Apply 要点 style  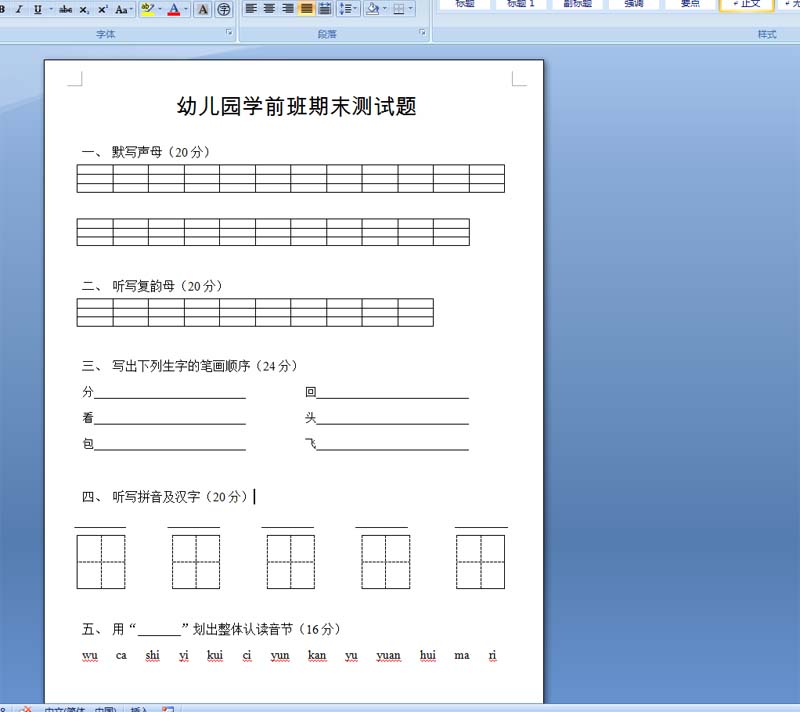coord(690,5)
